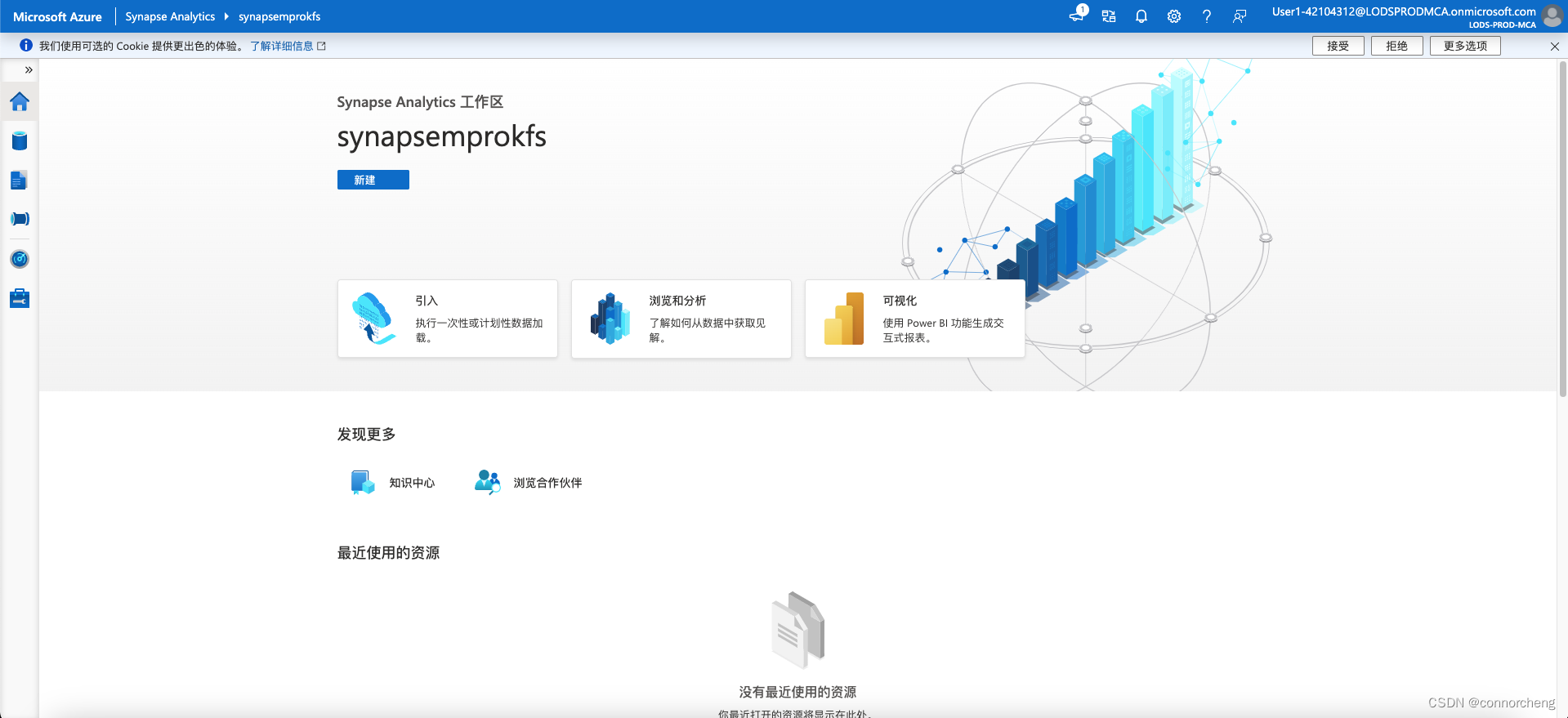Viewport: 1568px width, 718px height.
Task: Dismiss the cookie banner with X
Action: (1555, 47)
